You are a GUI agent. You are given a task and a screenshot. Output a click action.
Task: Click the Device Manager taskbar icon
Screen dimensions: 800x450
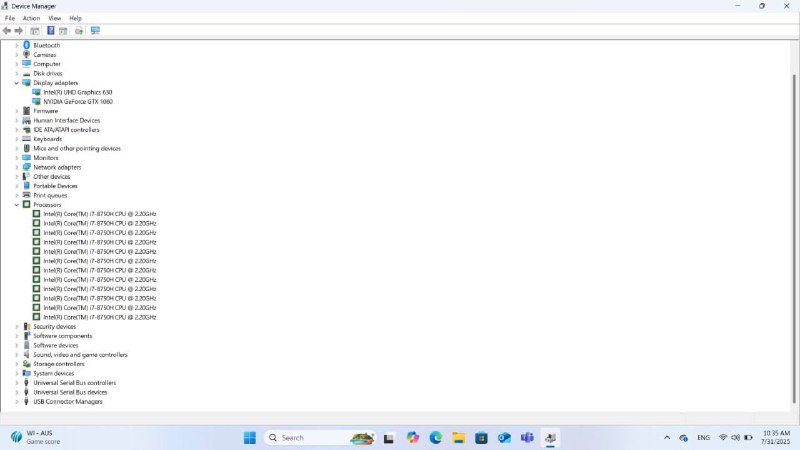(550, 438)
